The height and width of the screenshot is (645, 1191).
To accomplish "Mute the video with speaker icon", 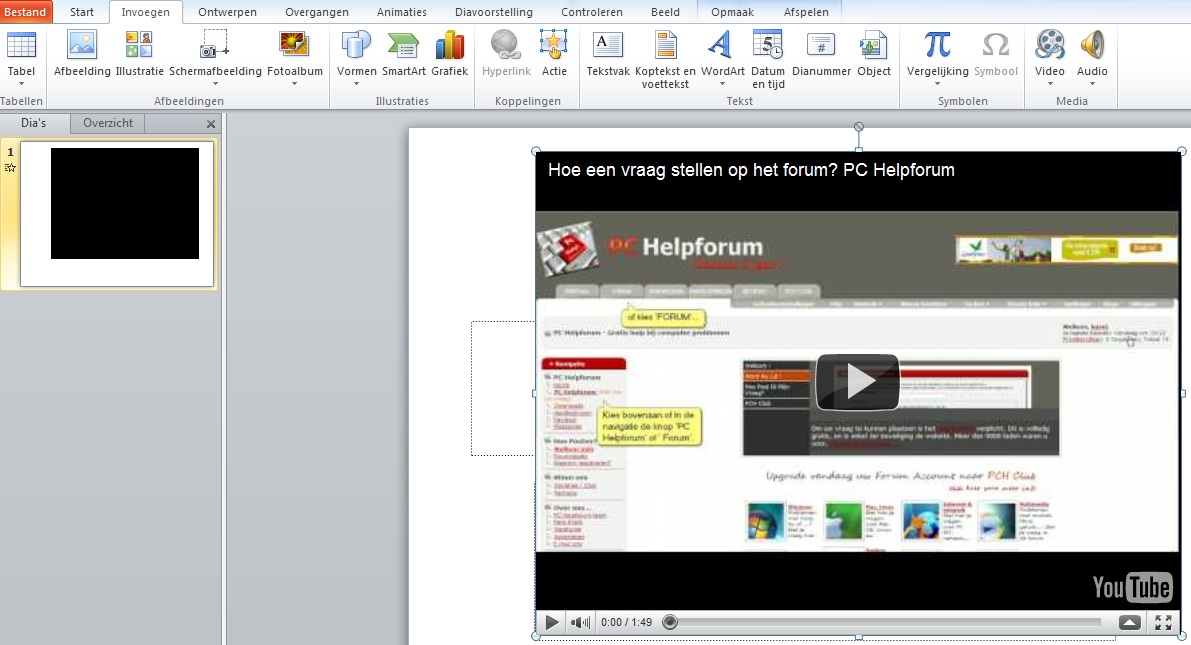I will point(580,622).
